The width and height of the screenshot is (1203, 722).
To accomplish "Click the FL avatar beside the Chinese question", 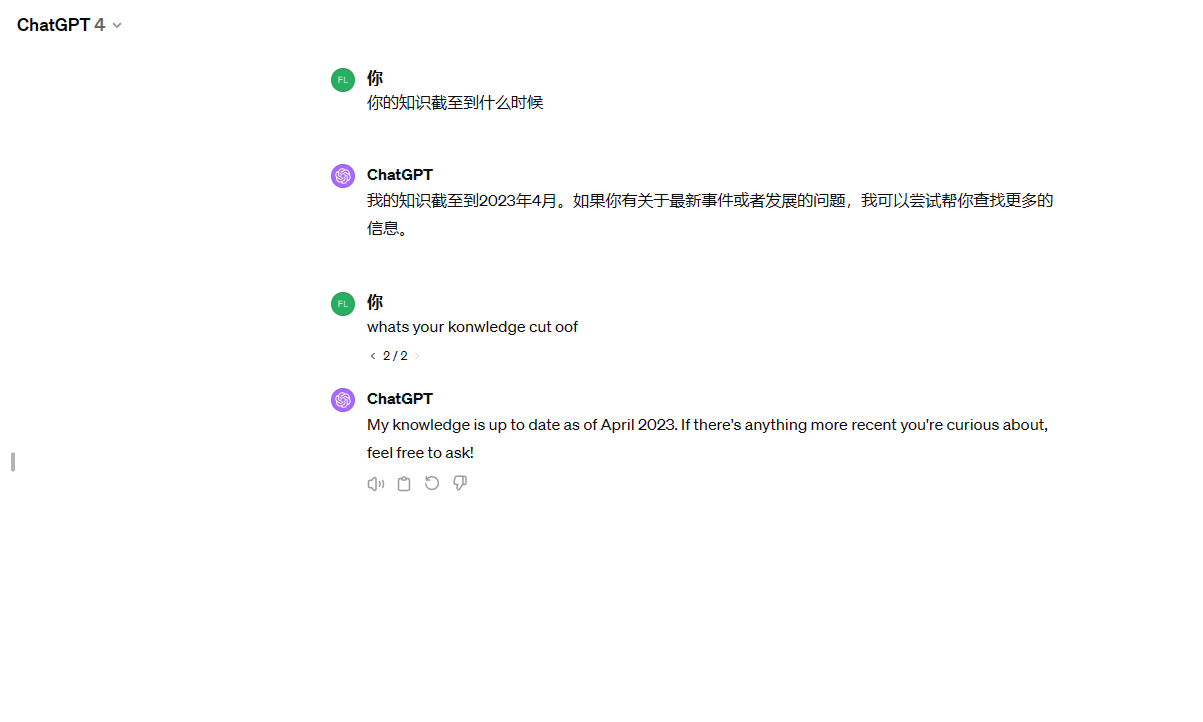I will pos(343,80).
